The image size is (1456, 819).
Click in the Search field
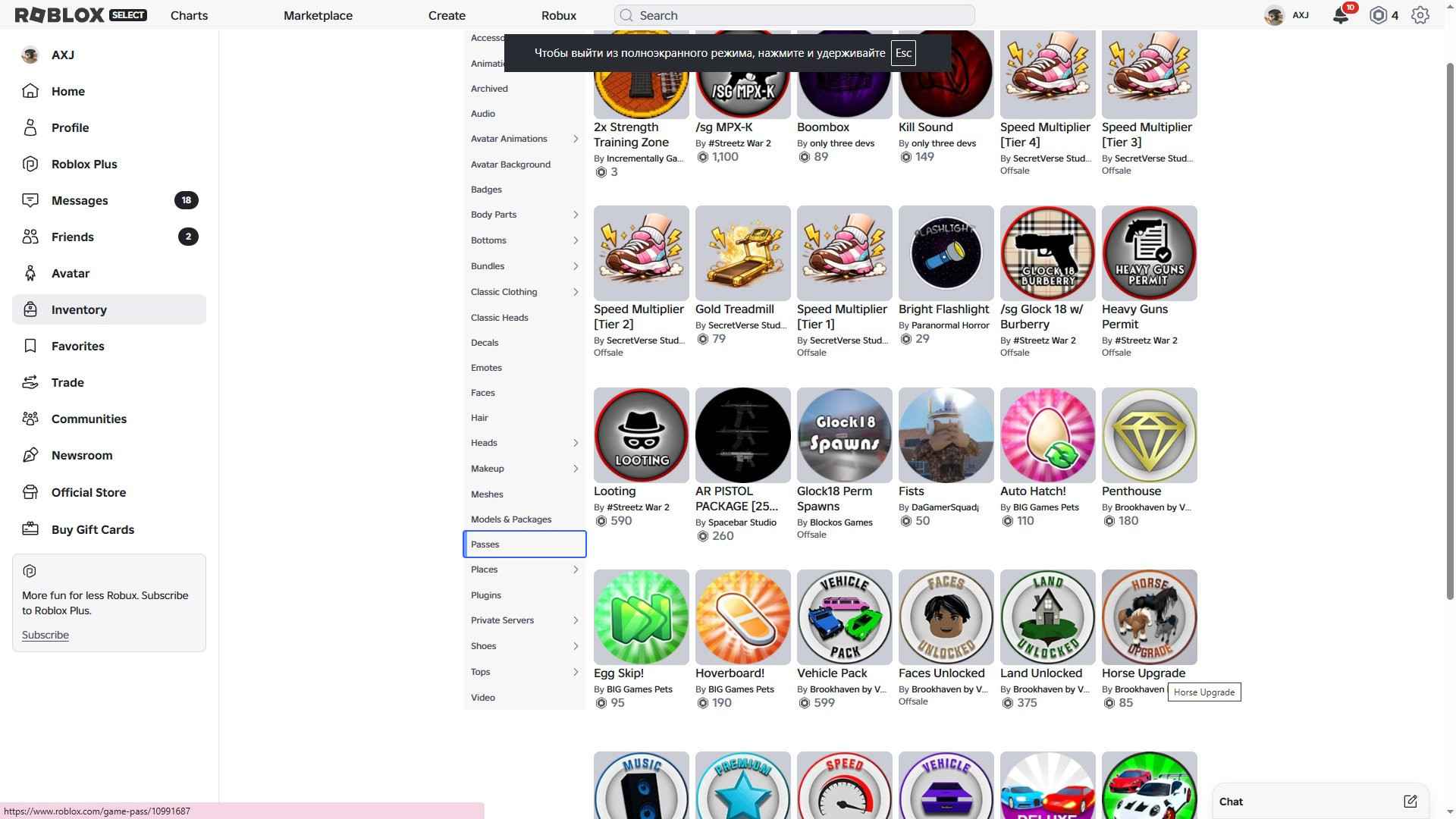point(794,15)
